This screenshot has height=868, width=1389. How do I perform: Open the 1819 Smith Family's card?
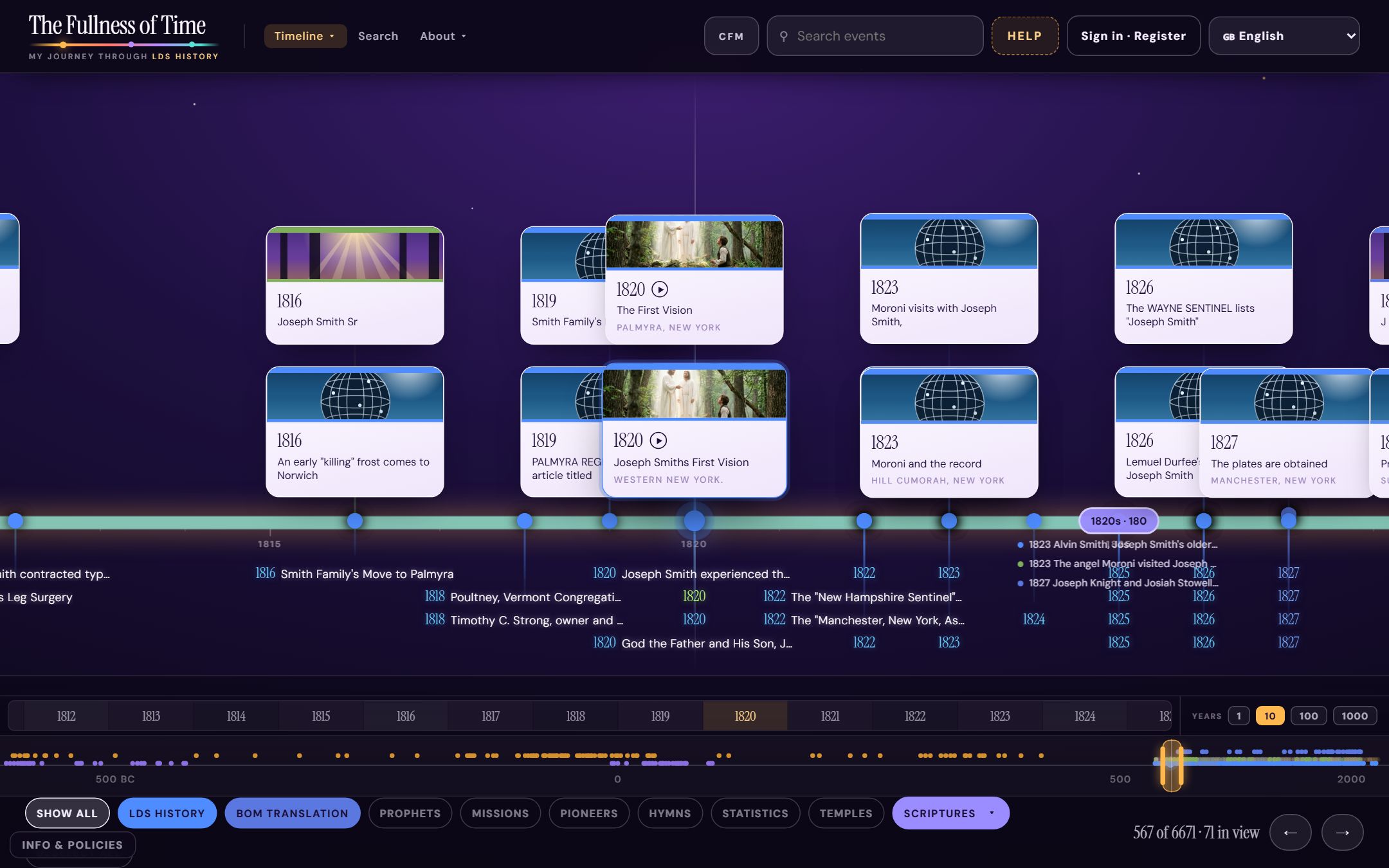pyautogui.click(x=563, y=285)
